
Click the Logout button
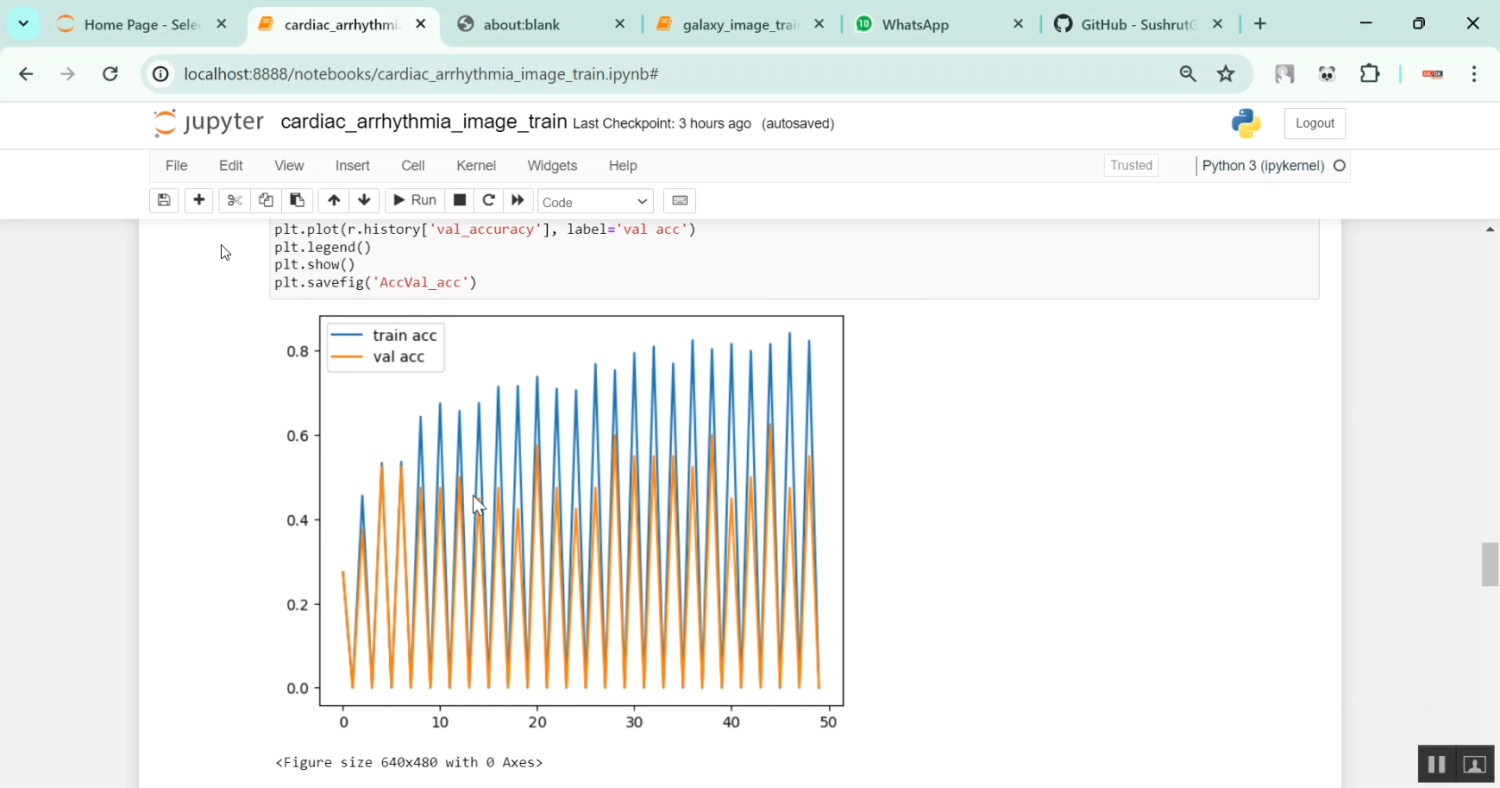coord(1314,123)
